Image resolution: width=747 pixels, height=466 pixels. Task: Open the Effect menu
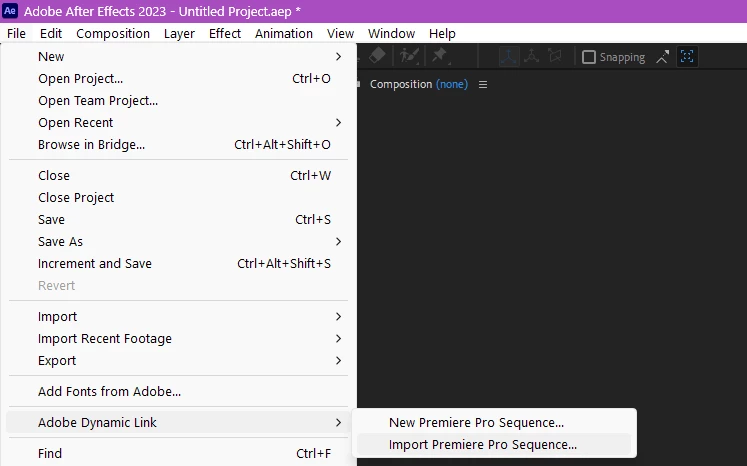coord(225,33)
